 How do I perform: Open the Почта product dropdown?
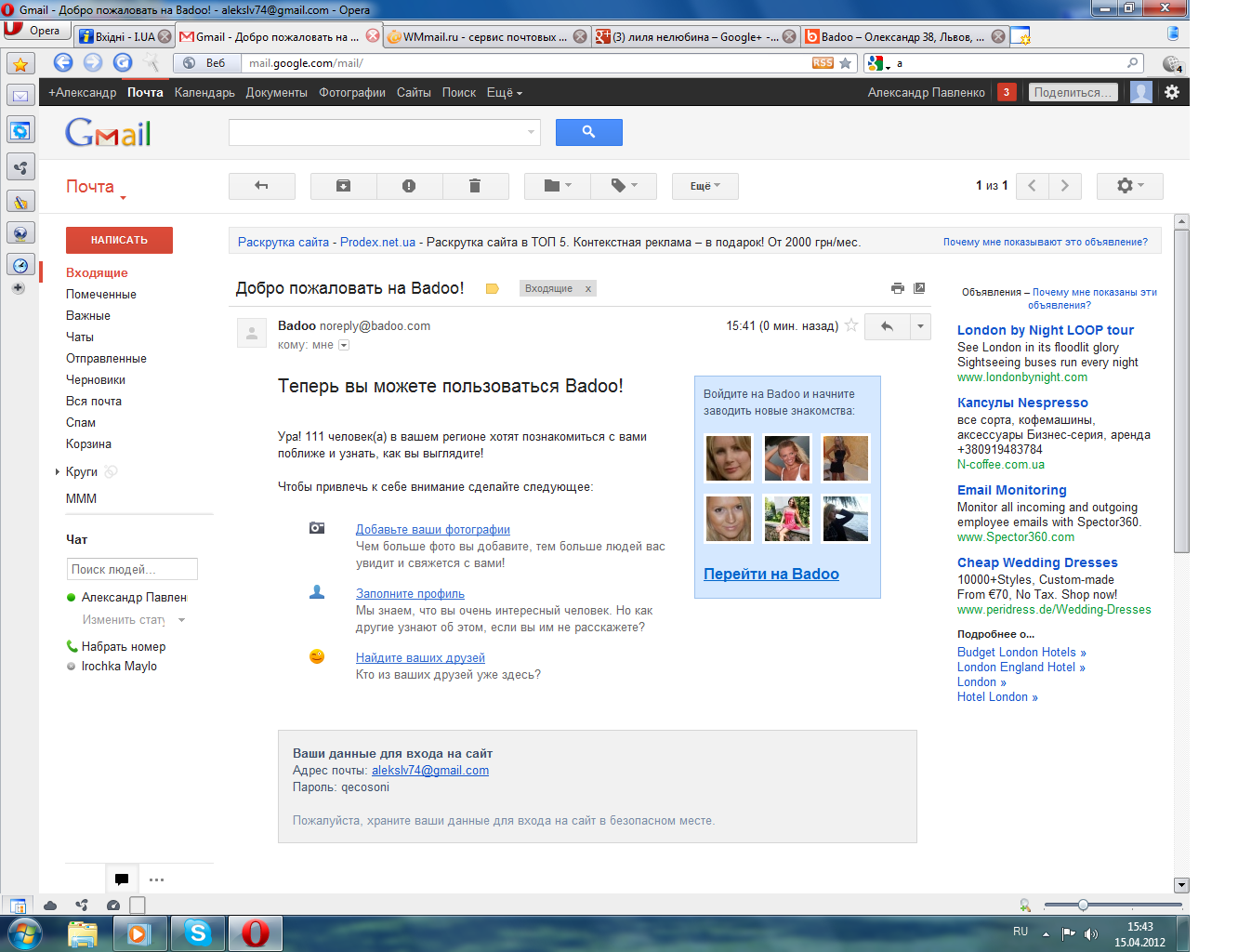[96, 188]
